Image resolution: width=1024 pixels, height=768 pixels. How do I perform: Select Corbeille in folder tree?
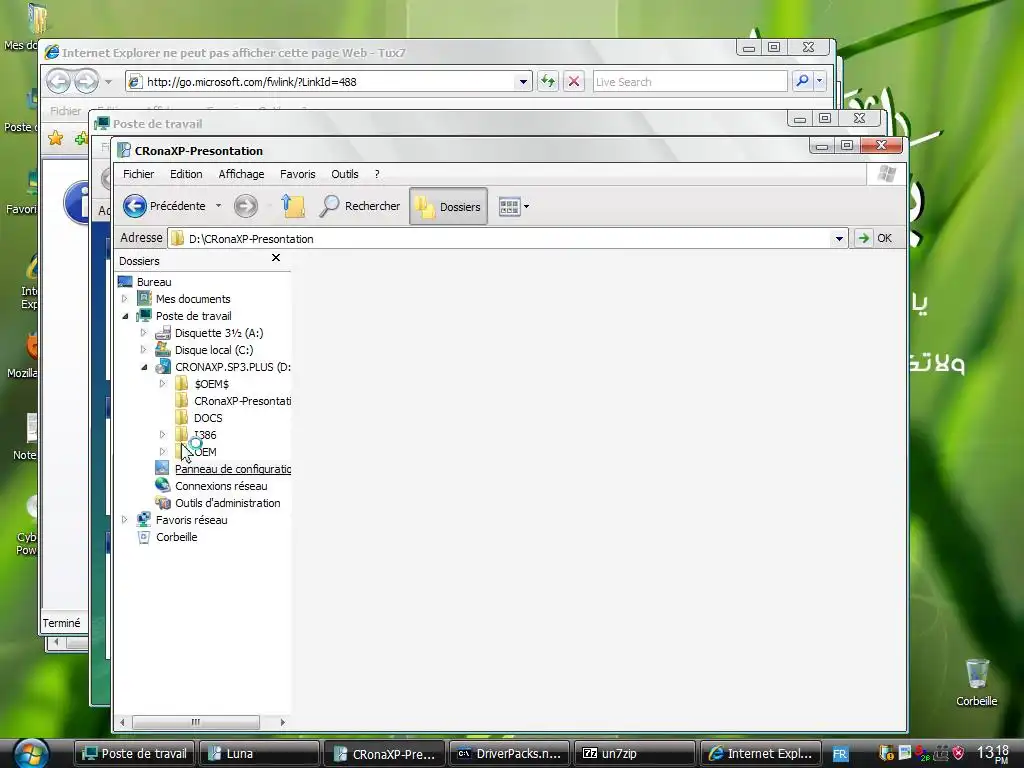tap(176, 537)
